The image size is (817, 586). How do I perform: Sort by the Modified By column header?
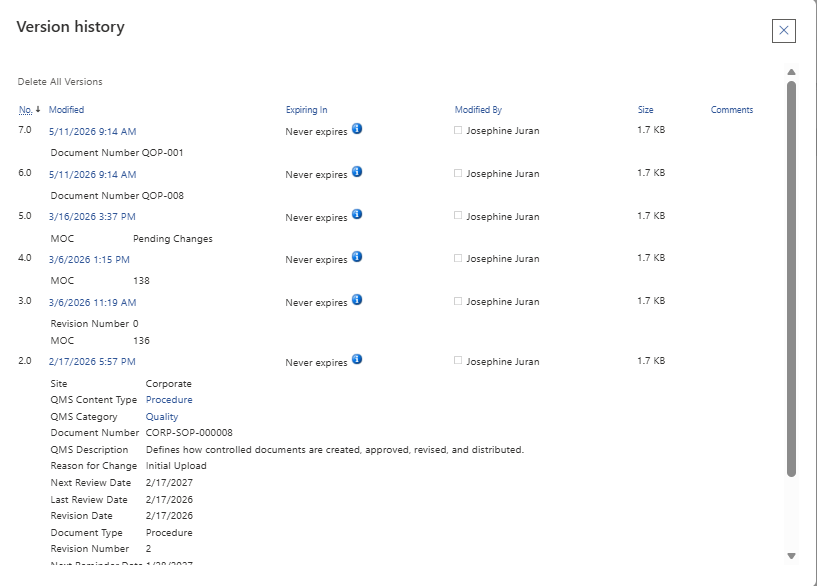point(478,110)
